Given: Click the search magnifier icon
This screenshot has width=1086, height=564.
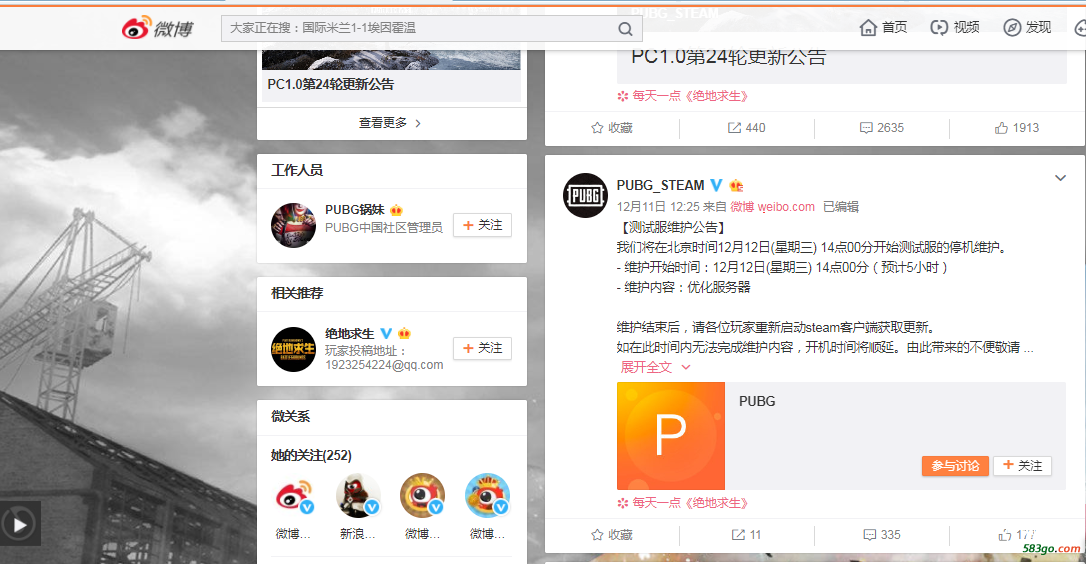Looking at the screenshot, I should tap(625, 28).
